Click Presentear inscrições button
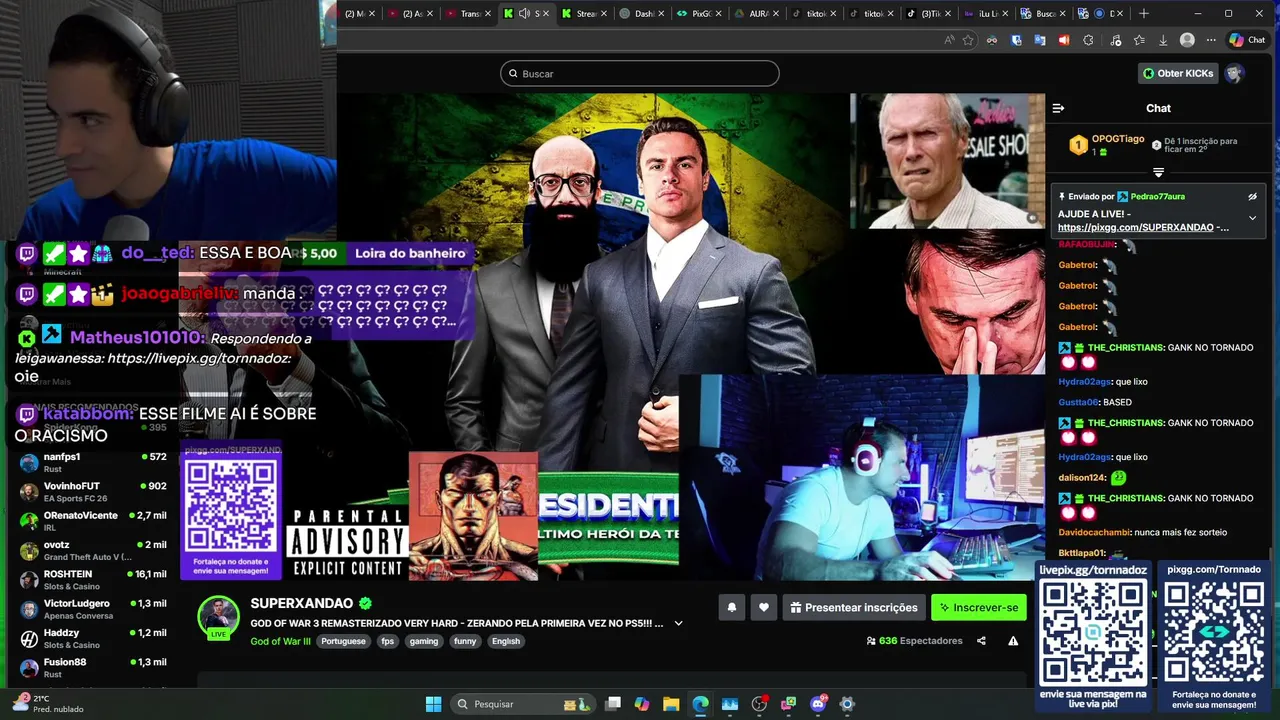Screen dimensions: 1280x720 pos(853,607)
